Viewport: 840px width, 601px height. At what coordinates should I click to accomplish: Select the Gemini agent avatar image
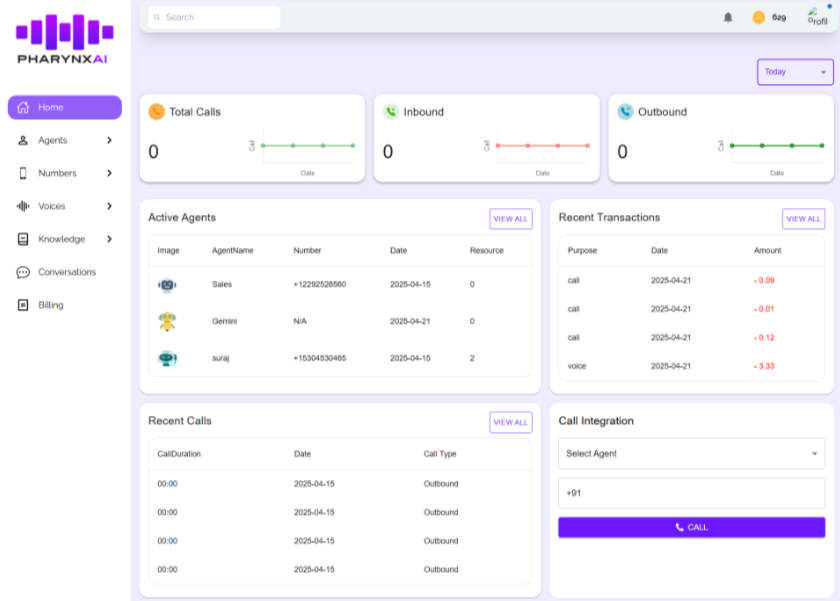(x=167, y=321)
